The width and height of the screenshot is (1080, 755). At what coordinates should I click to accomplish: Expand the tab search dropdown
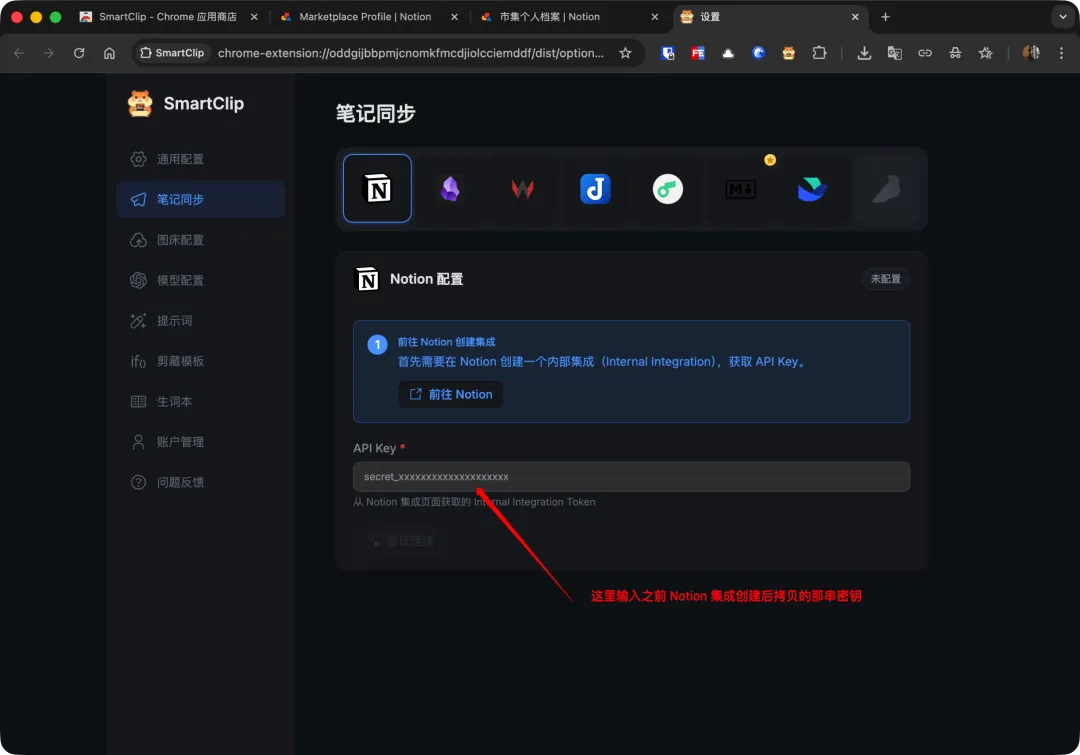point(1063,17)
